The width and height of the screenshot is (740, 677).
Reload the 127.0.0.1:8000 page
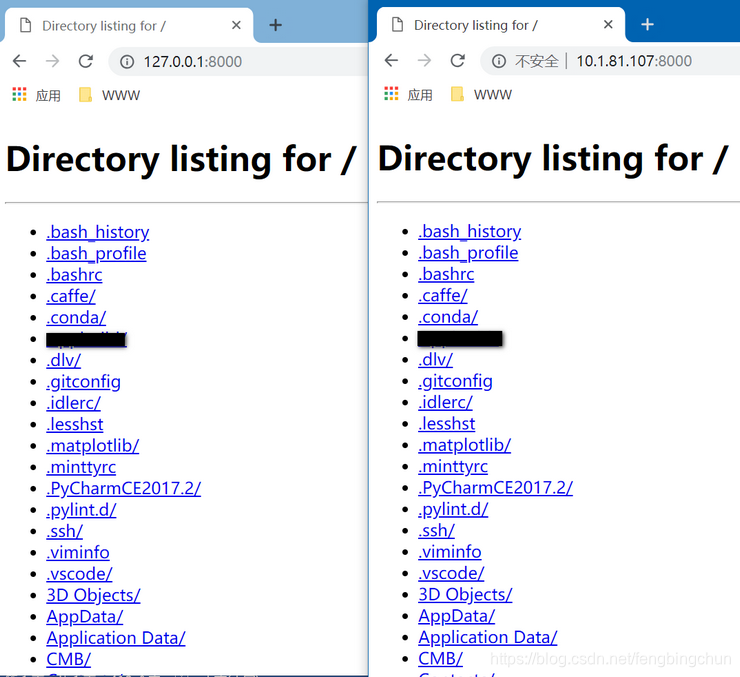[x=85, y=61]
